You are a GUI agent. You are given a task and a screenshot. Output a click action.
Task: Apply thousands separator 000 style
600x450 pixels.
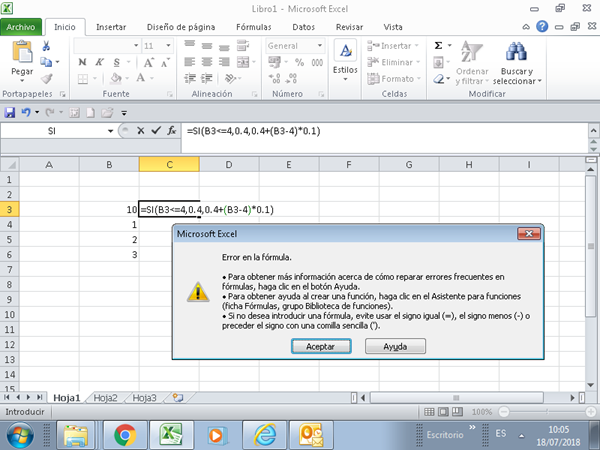[317, 62]
